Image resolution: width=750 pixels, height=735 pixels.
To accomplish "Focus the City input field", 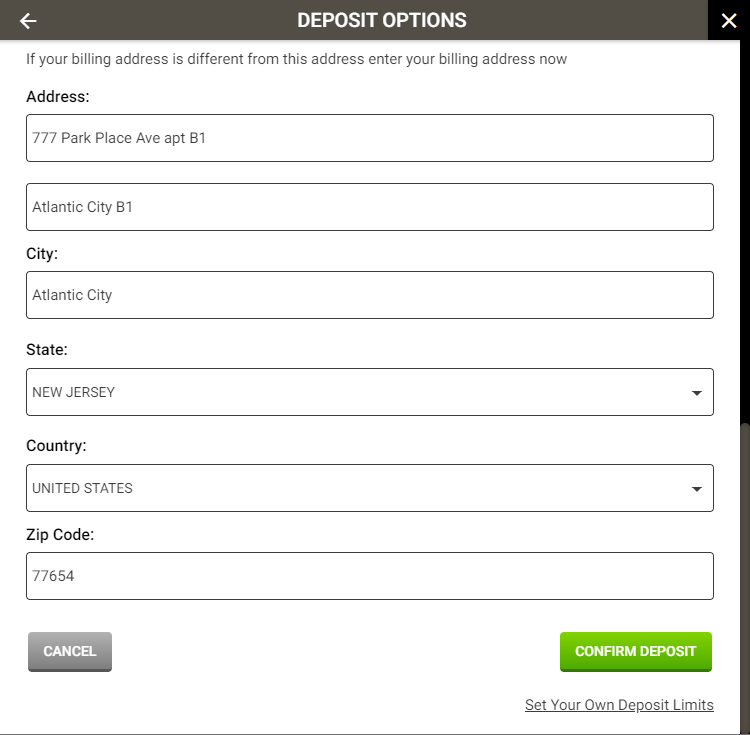I will click(370, 295).
